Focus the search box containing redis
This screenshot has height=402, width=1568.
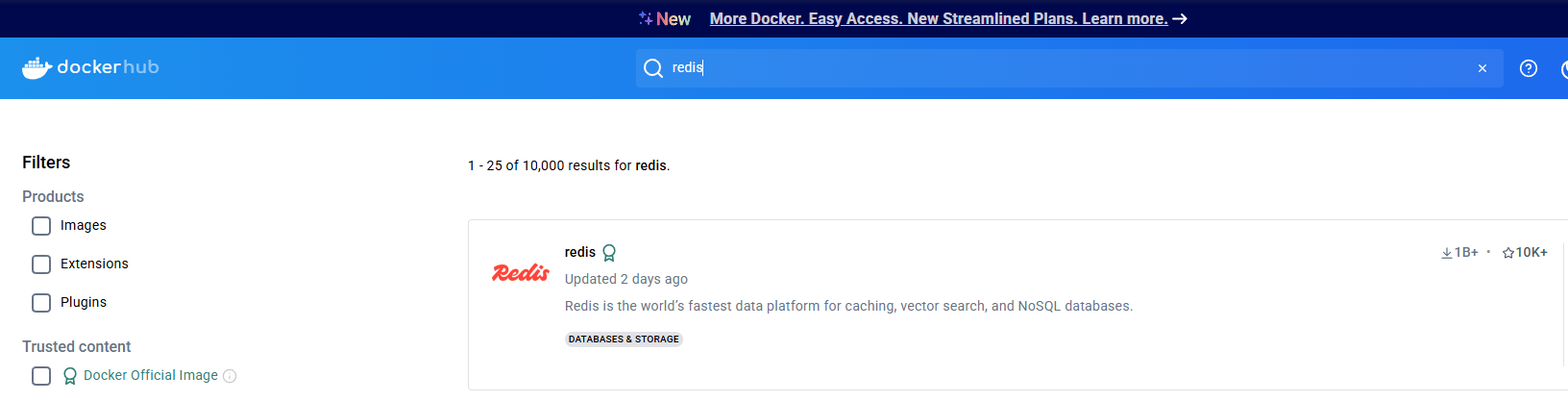pyautogui.click(x=1057, y=68)
